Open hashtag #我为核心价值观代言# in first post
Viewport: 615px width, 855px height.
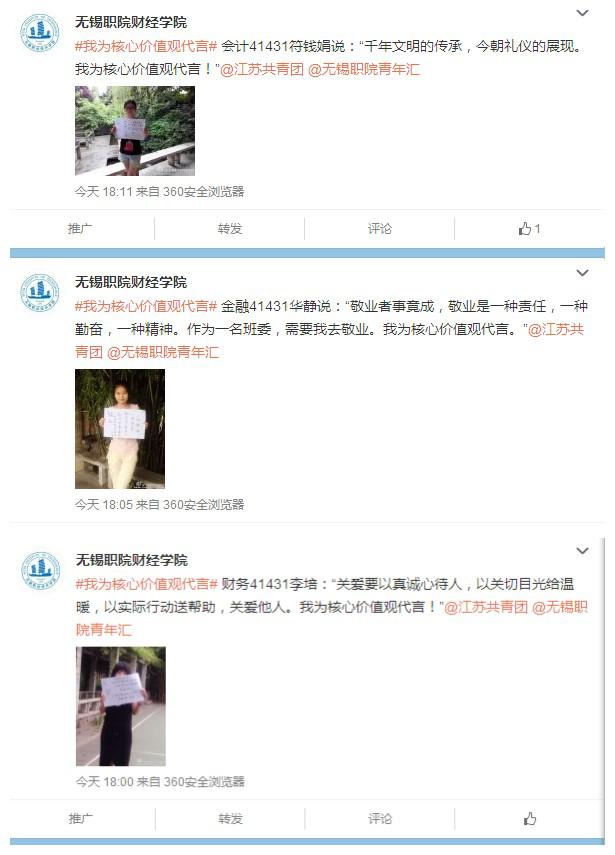pos(146,46)
